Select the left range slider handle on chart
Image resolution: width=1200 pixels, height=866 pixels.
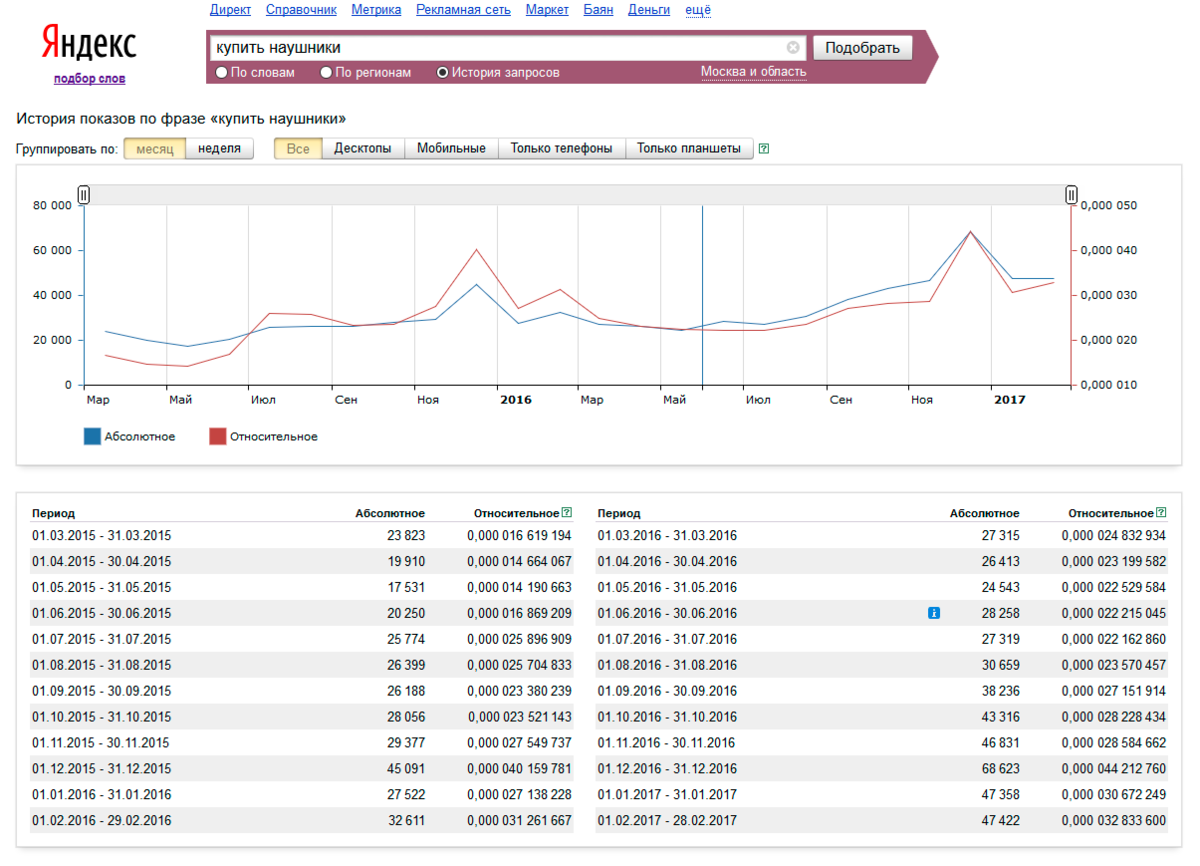(84, 195)
